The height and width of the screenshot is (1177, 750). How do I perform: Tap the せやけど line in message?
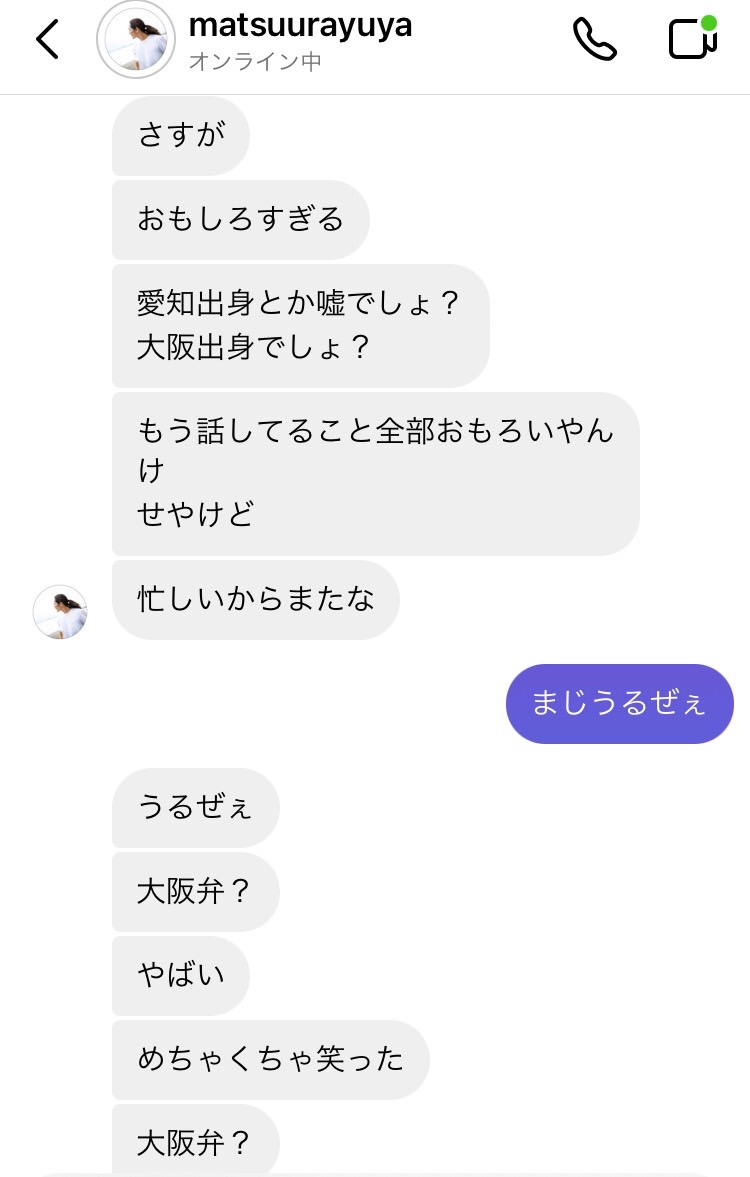point(196,514)
